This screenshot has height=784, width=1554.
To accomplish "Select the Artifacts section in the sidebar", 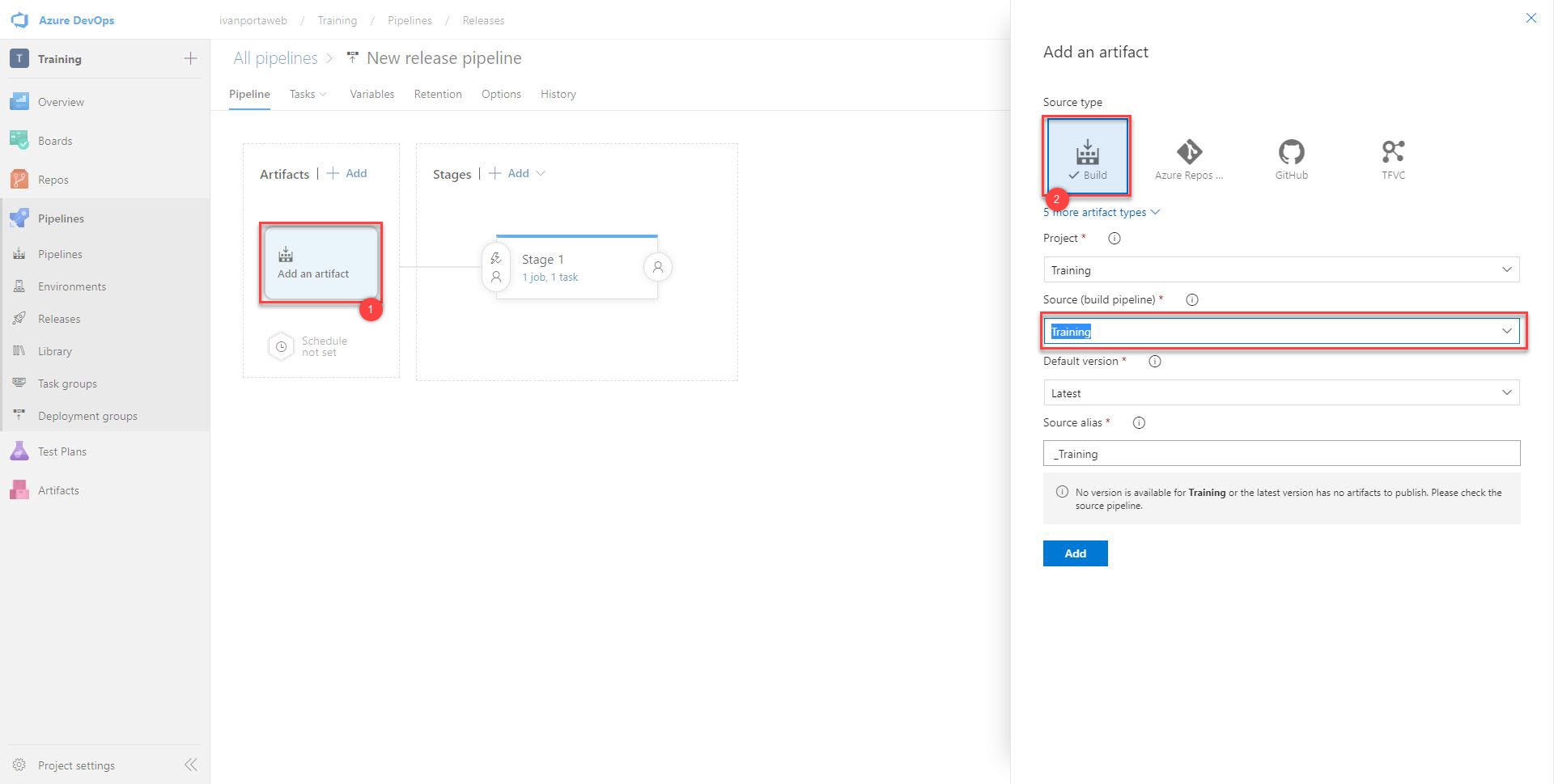I will 57,489.
